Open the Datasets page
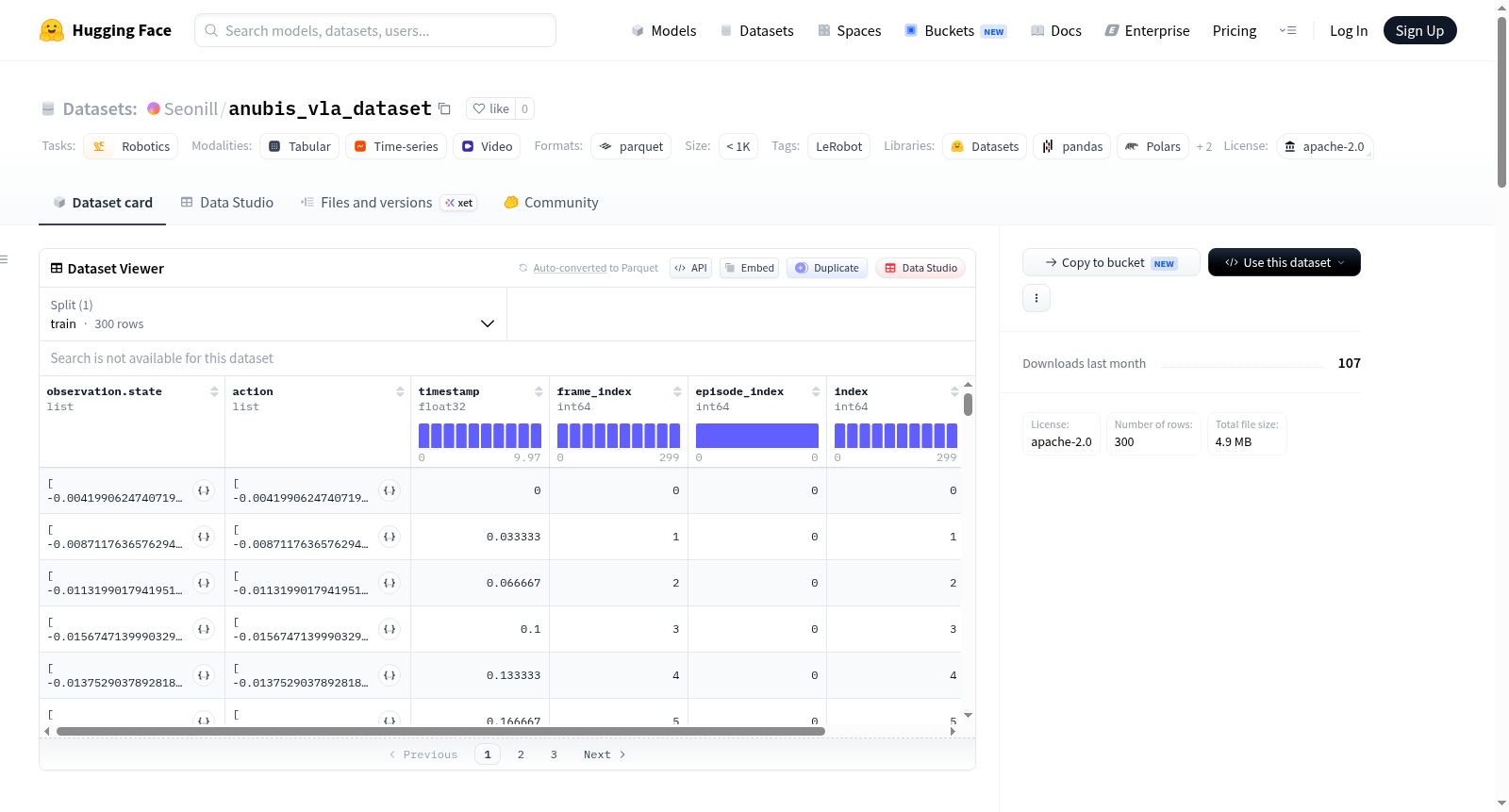This screenshot has width=1509, height=812. [x=757, y=30]
